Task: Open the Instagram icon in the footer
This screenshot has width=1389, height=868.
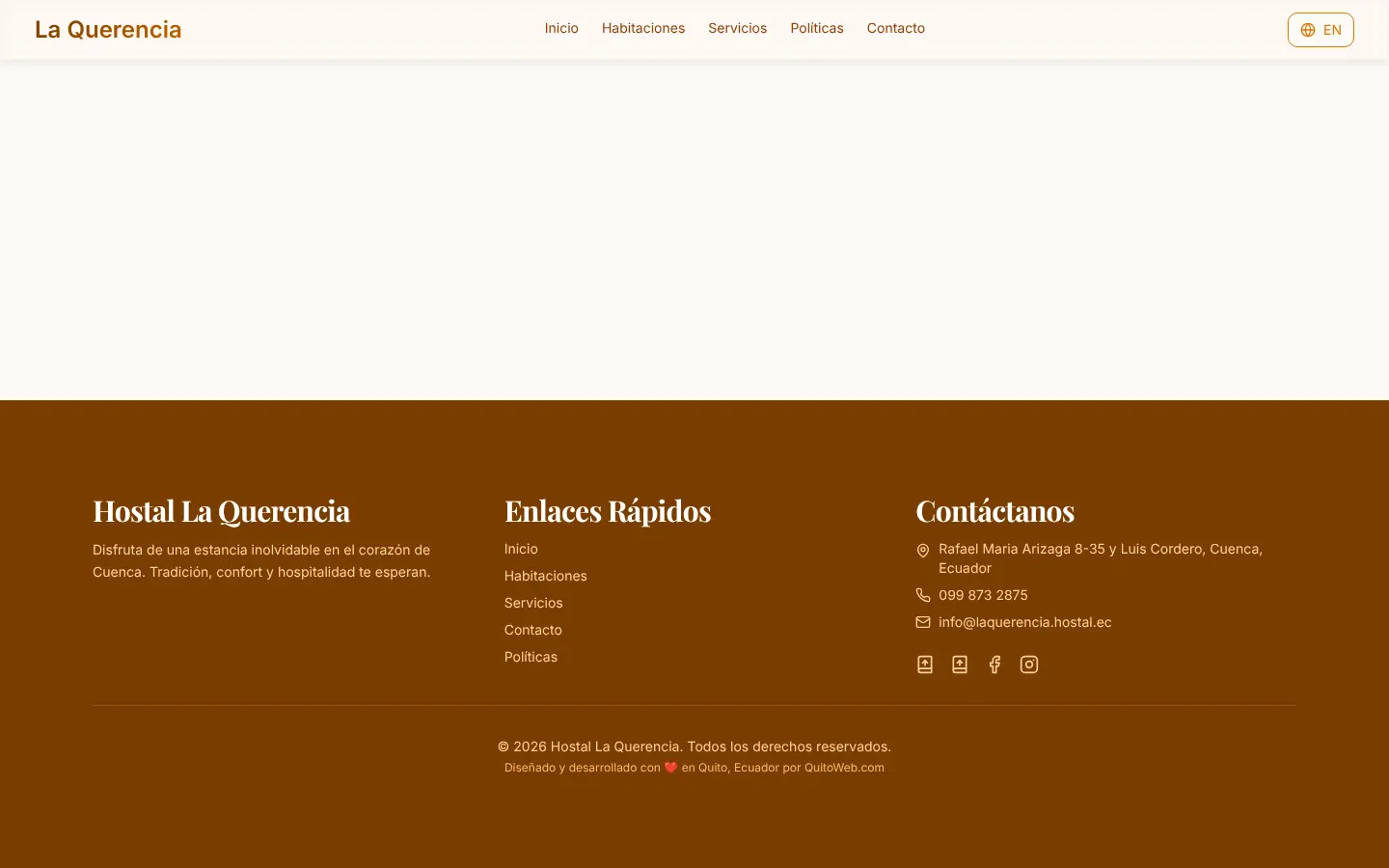Action: 1029,665
